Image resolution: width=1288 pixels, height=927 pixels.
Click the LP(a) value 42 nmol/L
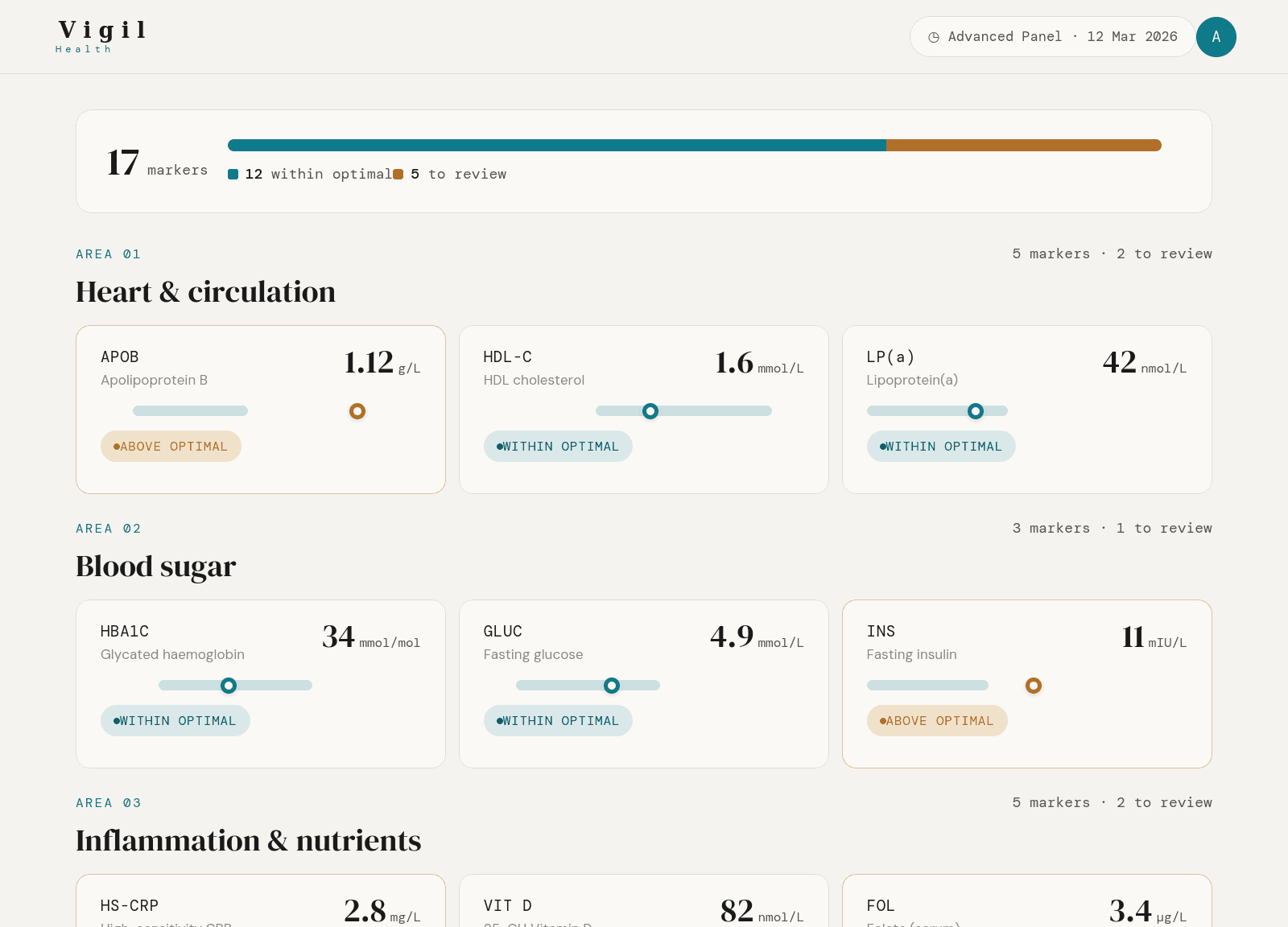click(x=1145, y=363)
